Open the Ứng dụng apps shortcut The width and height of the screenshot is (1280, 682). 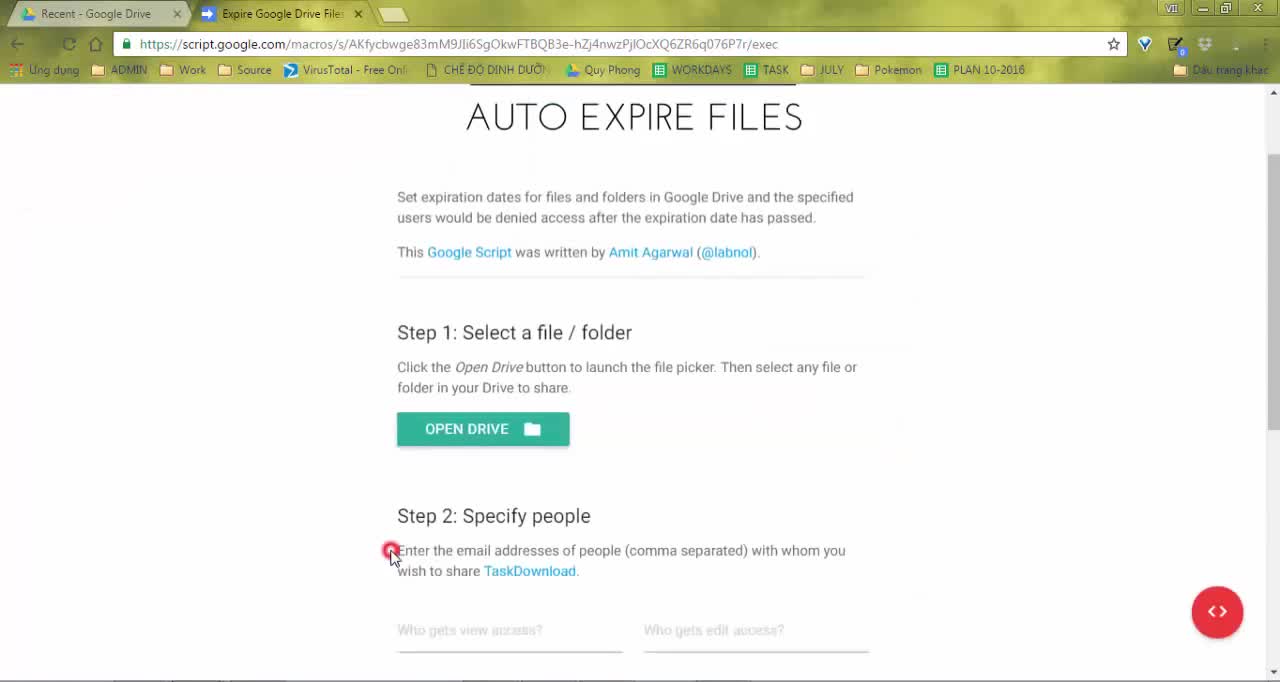(x=45, y=70)
